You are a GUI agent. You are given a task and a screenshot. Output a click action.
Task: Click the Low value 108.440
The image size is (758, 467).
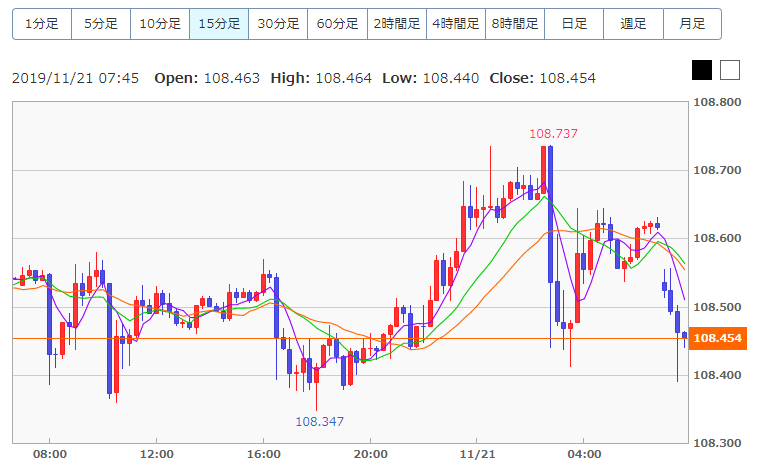[x=451, y=78]
